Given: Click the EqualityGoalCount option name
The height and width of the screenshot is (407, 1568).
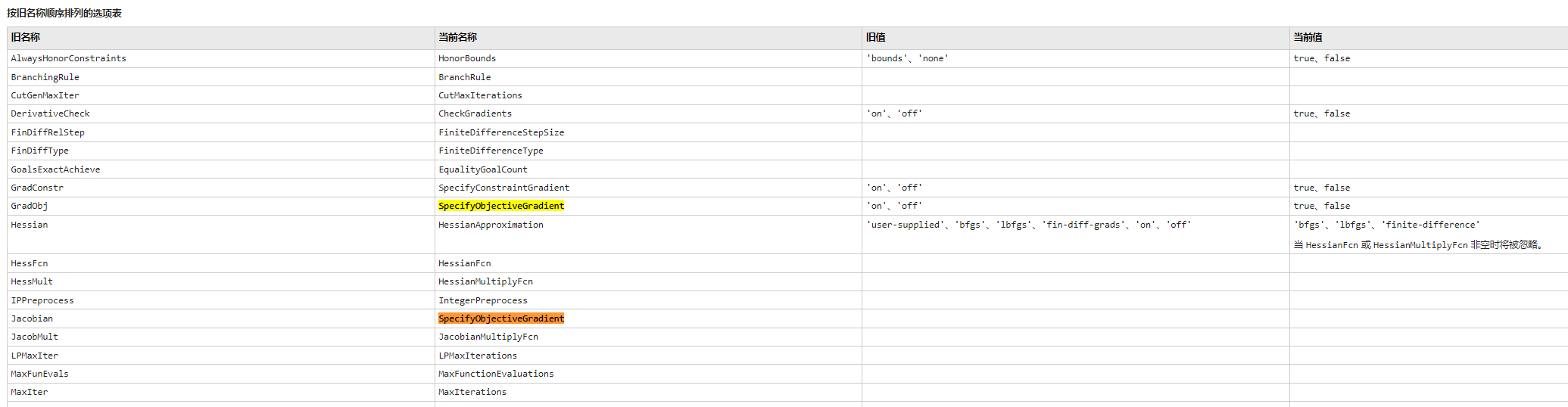Looking at the screenshot, I should click(x=482, y=169).
